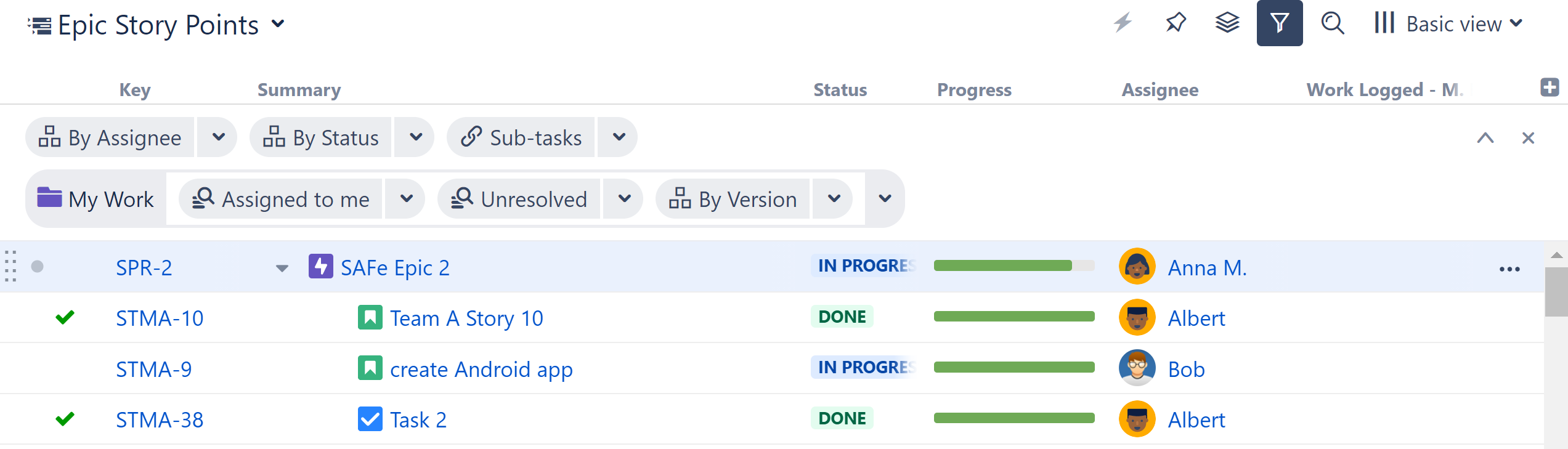Toggle the By Assignee grouping
Viewport: 1568px width, 449px height.
pos(111,137)
